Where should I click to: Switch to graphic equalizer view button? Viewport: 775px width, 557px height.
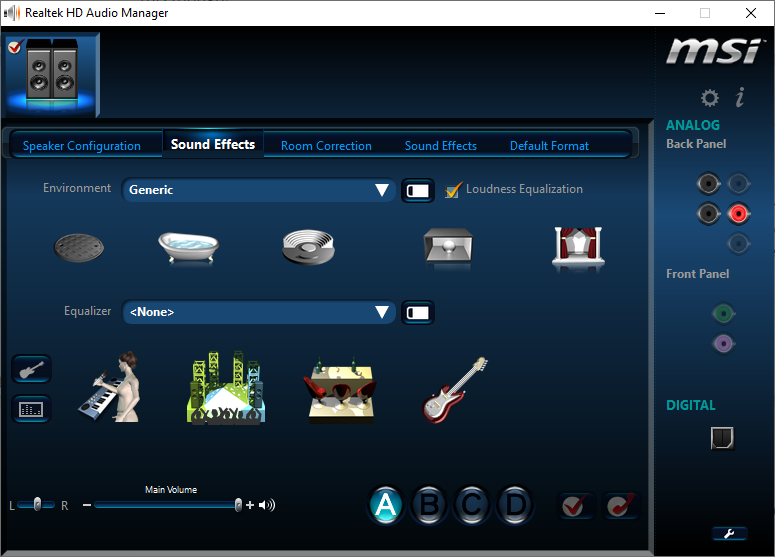31,409
